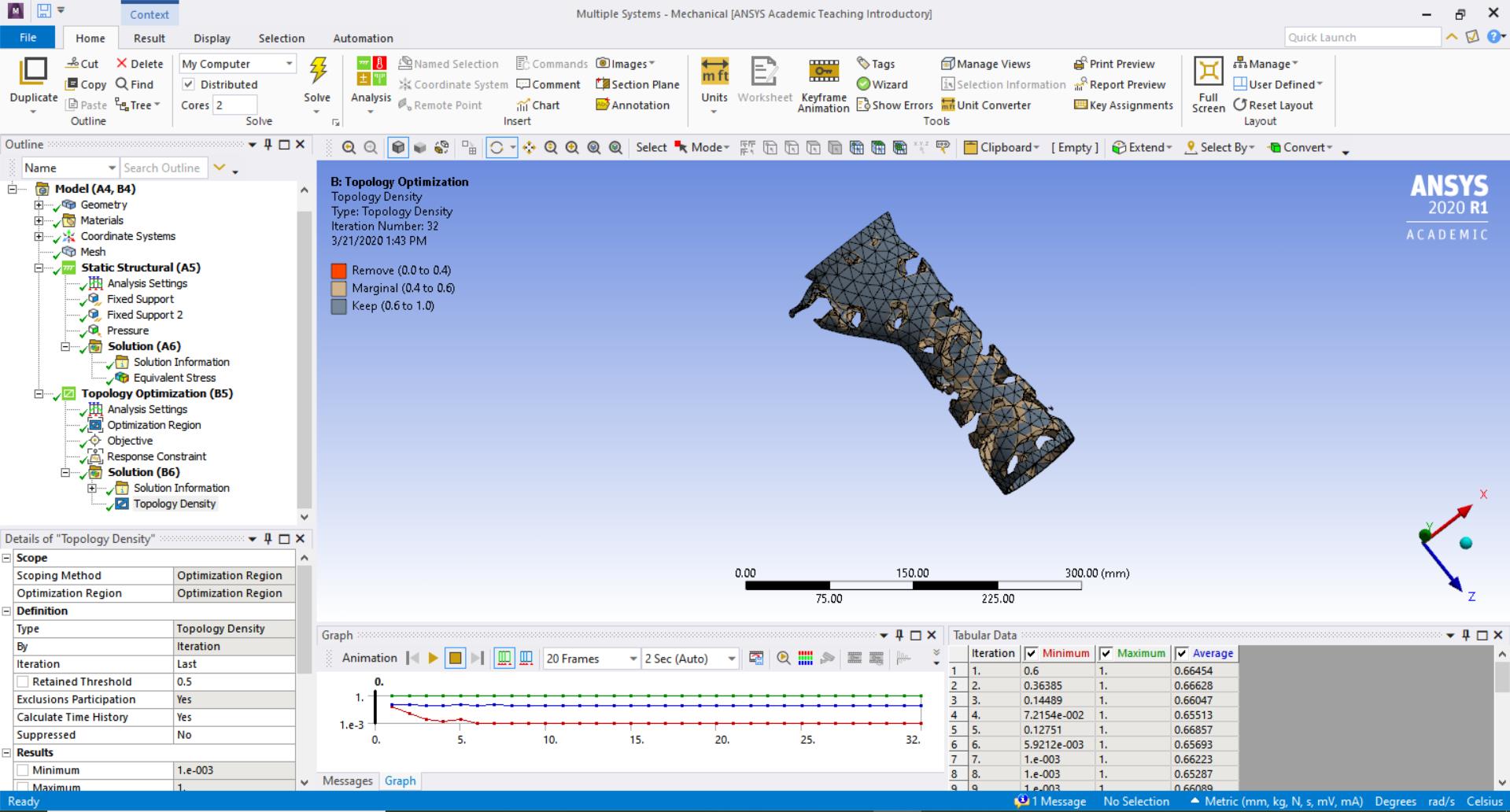Image resolution: width=1510 pixels, height=812 pixels.
Task: Toggle the Minimum checkbox under Results
Action: (x=23, y=770)
